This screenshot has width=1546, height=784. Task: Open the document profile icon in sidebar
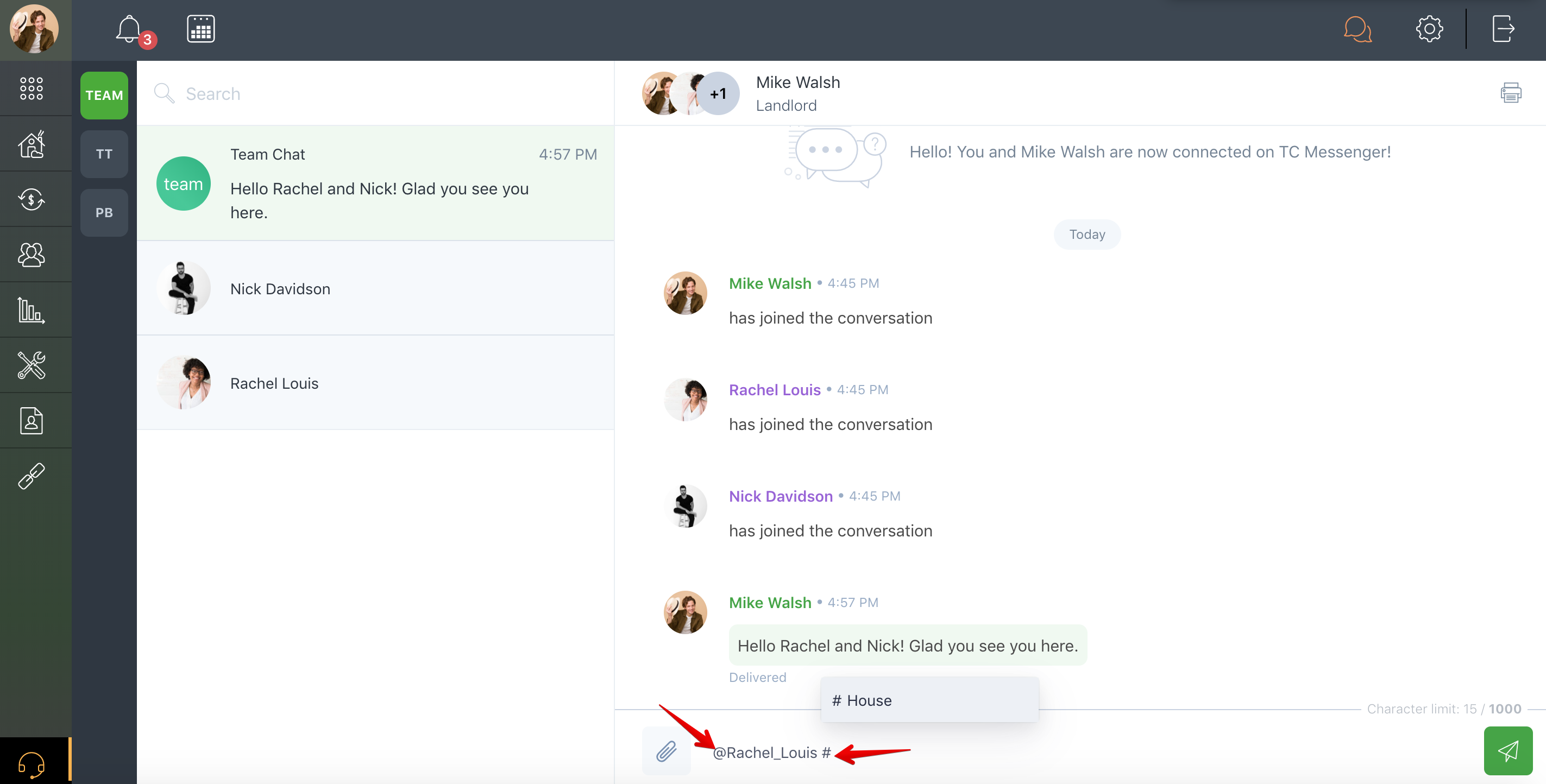pyautogui.click(x=31, y=420)
